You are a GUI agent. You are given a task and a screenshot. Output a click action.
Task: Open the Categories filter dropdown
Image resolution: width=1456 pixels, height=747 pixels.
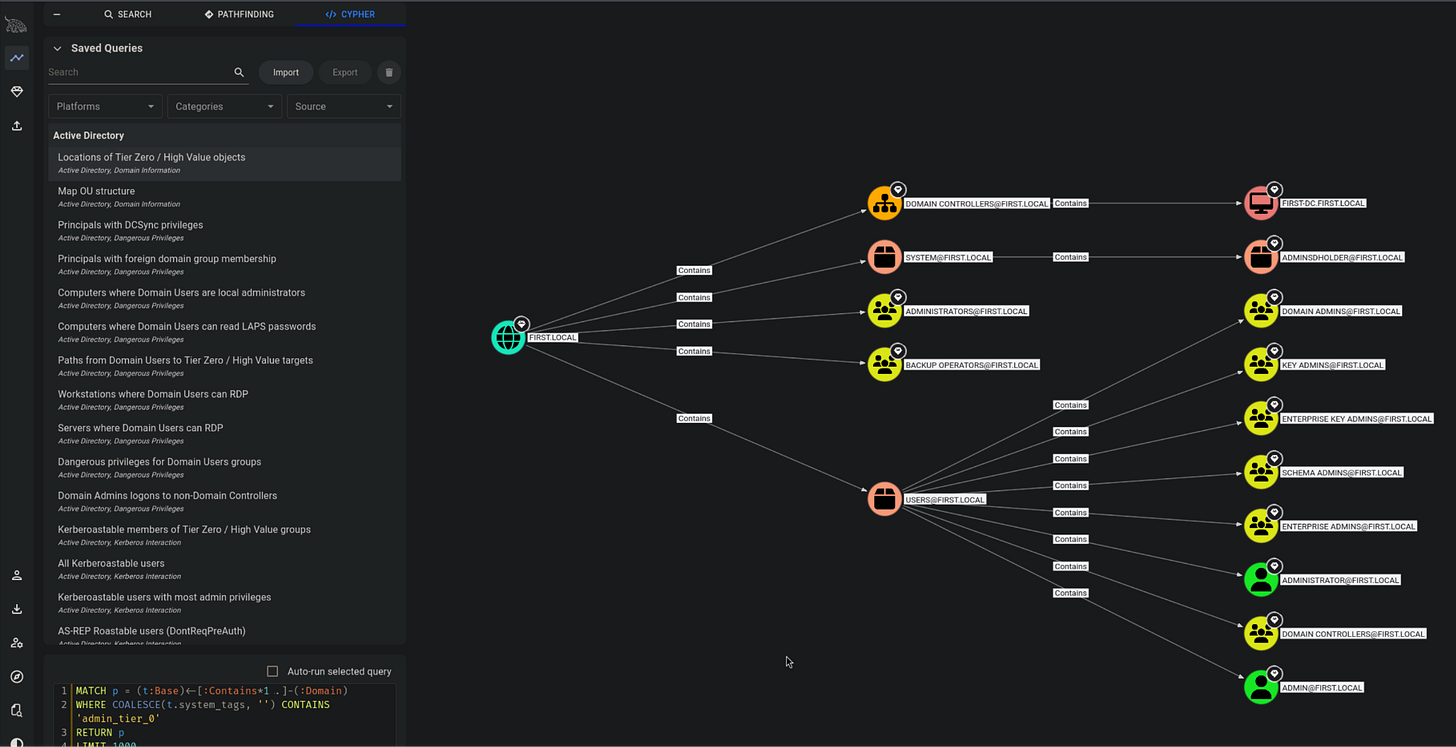click(x=224, y=106)
